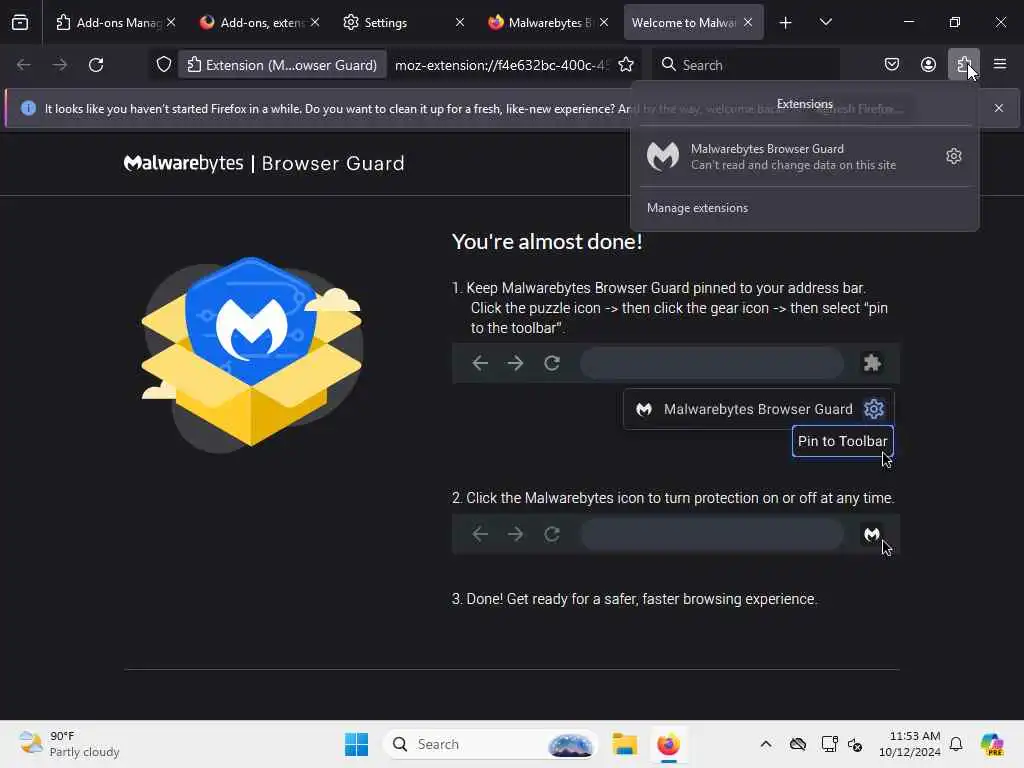Close the Welcome to Malwarebytes tab

[748, 22]
